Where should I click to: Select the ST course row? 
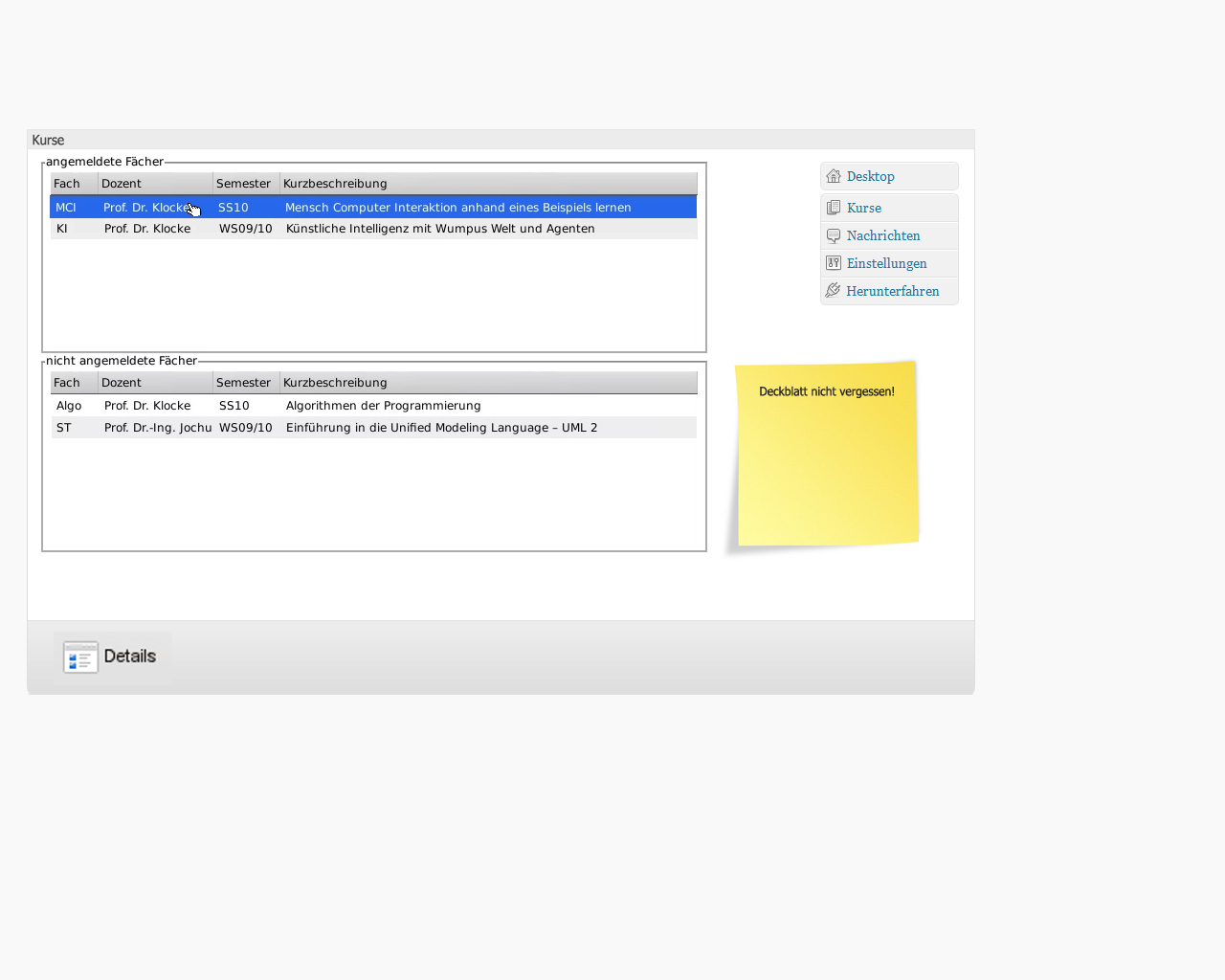(373, 428)
